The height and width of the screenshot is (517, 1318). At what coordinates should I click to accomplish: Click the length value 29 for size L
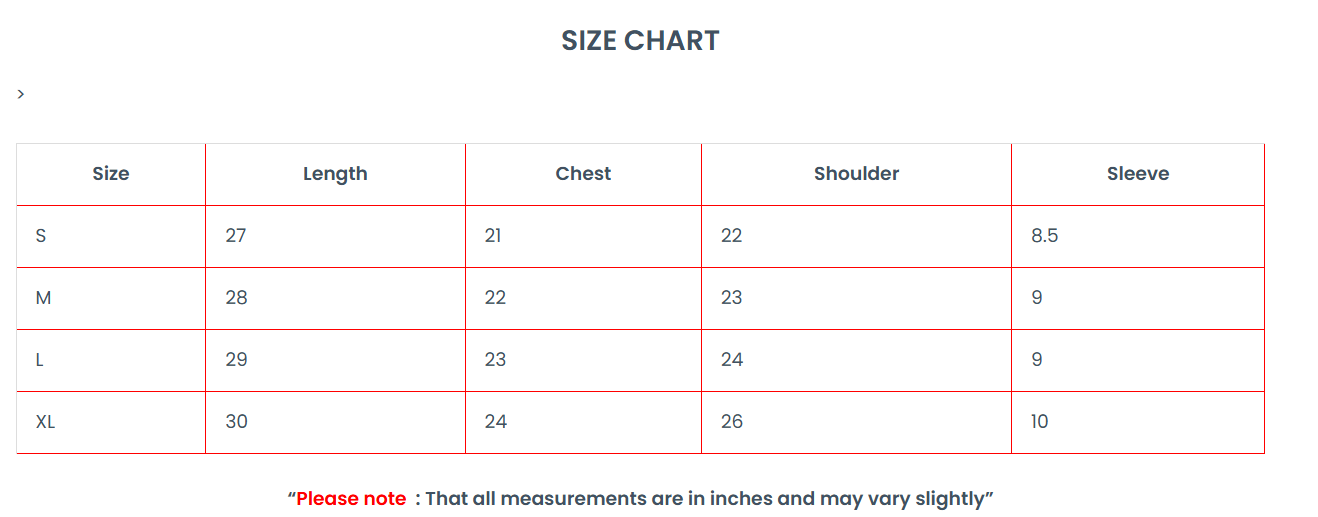click(236, 360)
